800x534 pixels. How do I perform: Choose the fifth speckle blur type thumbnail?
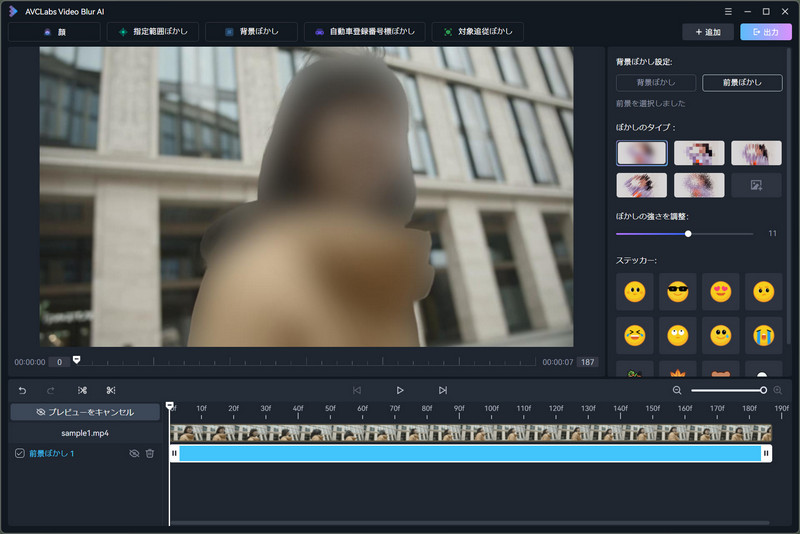tap(699, 185)
